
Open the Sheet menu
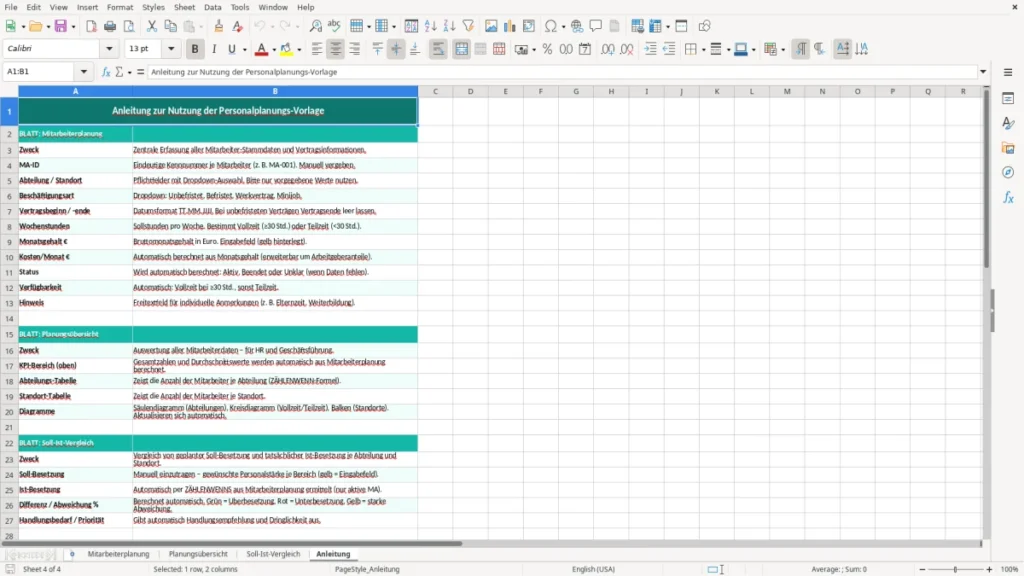[184, 7]
